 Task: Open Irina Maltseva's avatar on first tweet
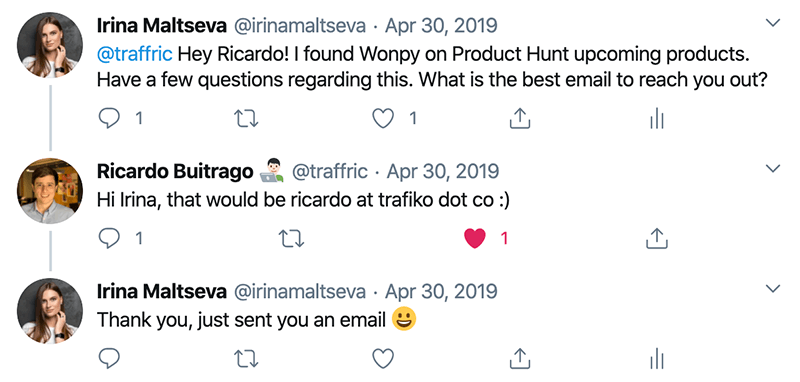click(x=50, y=45)
